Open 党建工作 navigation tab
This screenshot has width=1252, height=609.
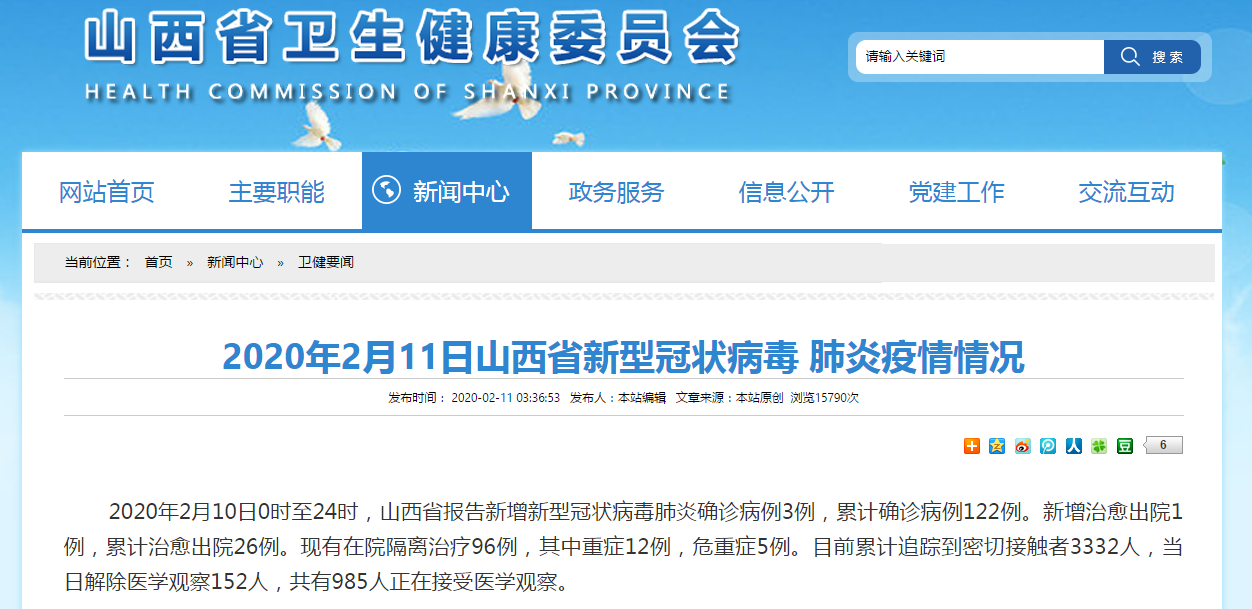pyautogui.click(x=957, y=192)
